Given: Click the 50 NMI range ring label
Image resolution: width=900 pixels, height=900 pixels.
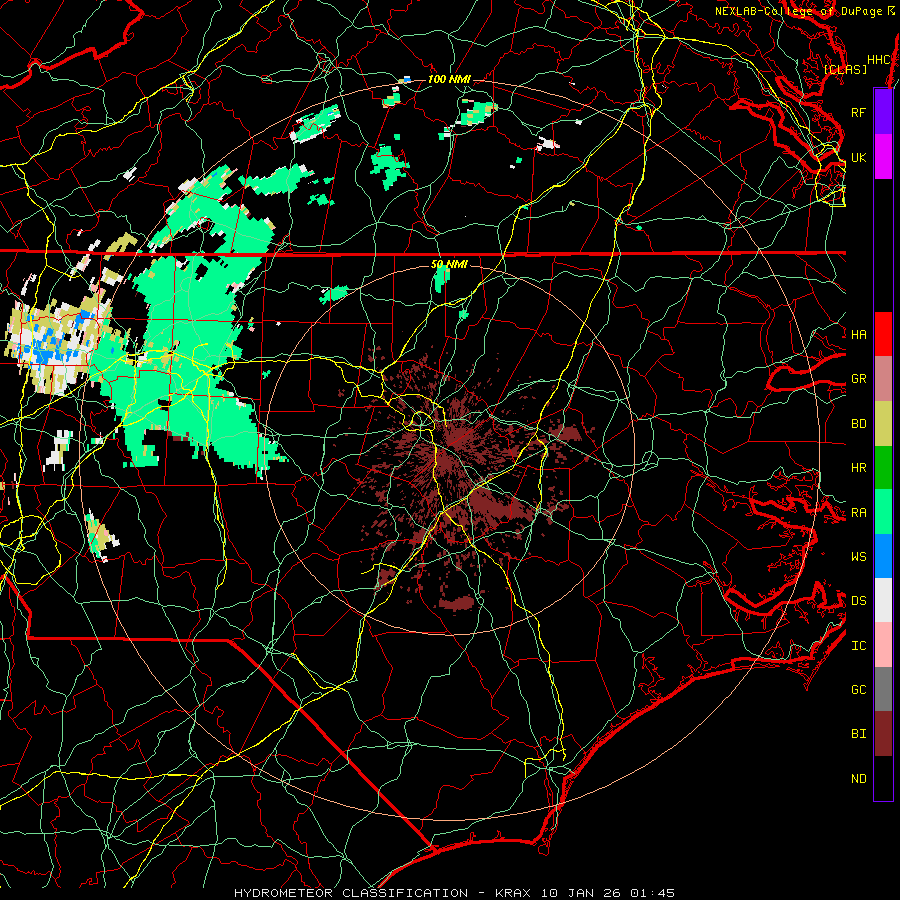Looking at the screenshot, I should coord(449,264).
